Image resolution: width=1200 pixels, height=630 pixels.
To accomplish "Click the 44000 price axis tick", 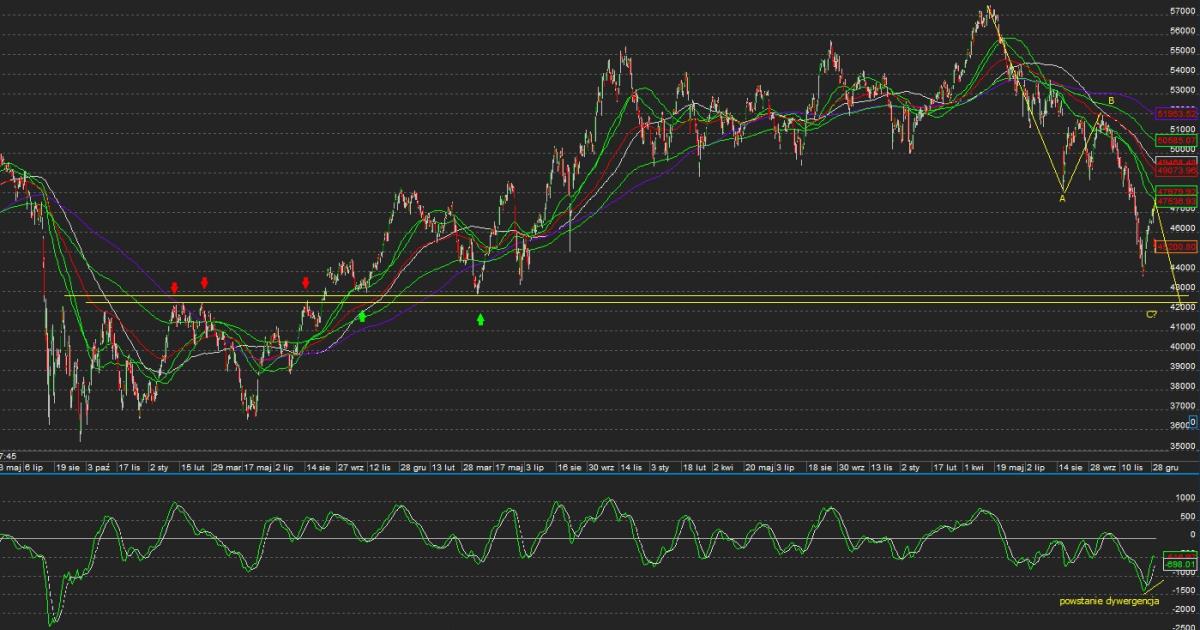I will tap(1181, 268).
